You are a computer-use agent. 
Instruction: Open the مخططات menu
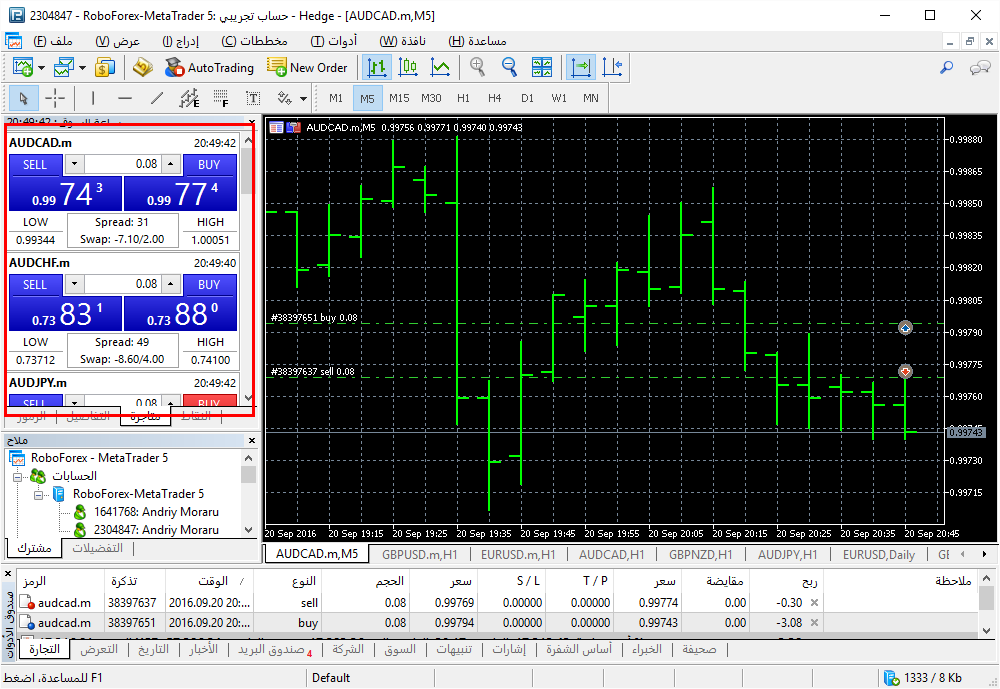click(x=254, y=41)
